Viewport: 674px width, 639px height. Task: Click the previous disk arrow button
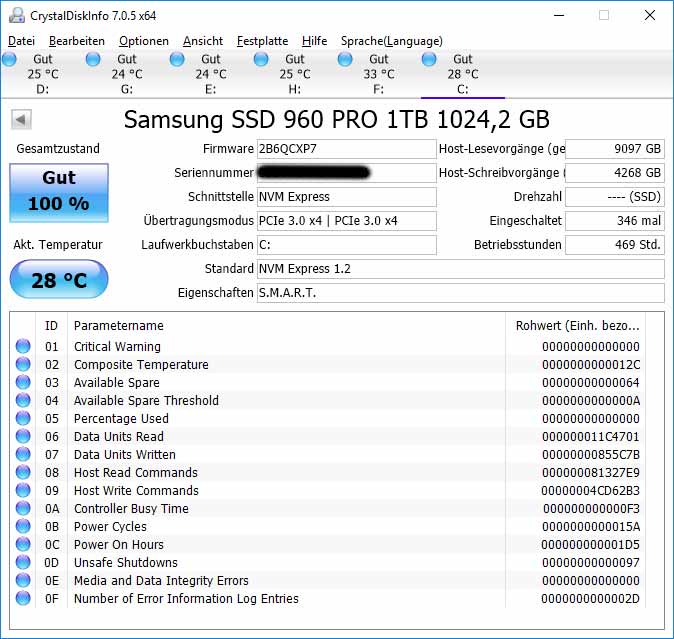pos(21,119)
